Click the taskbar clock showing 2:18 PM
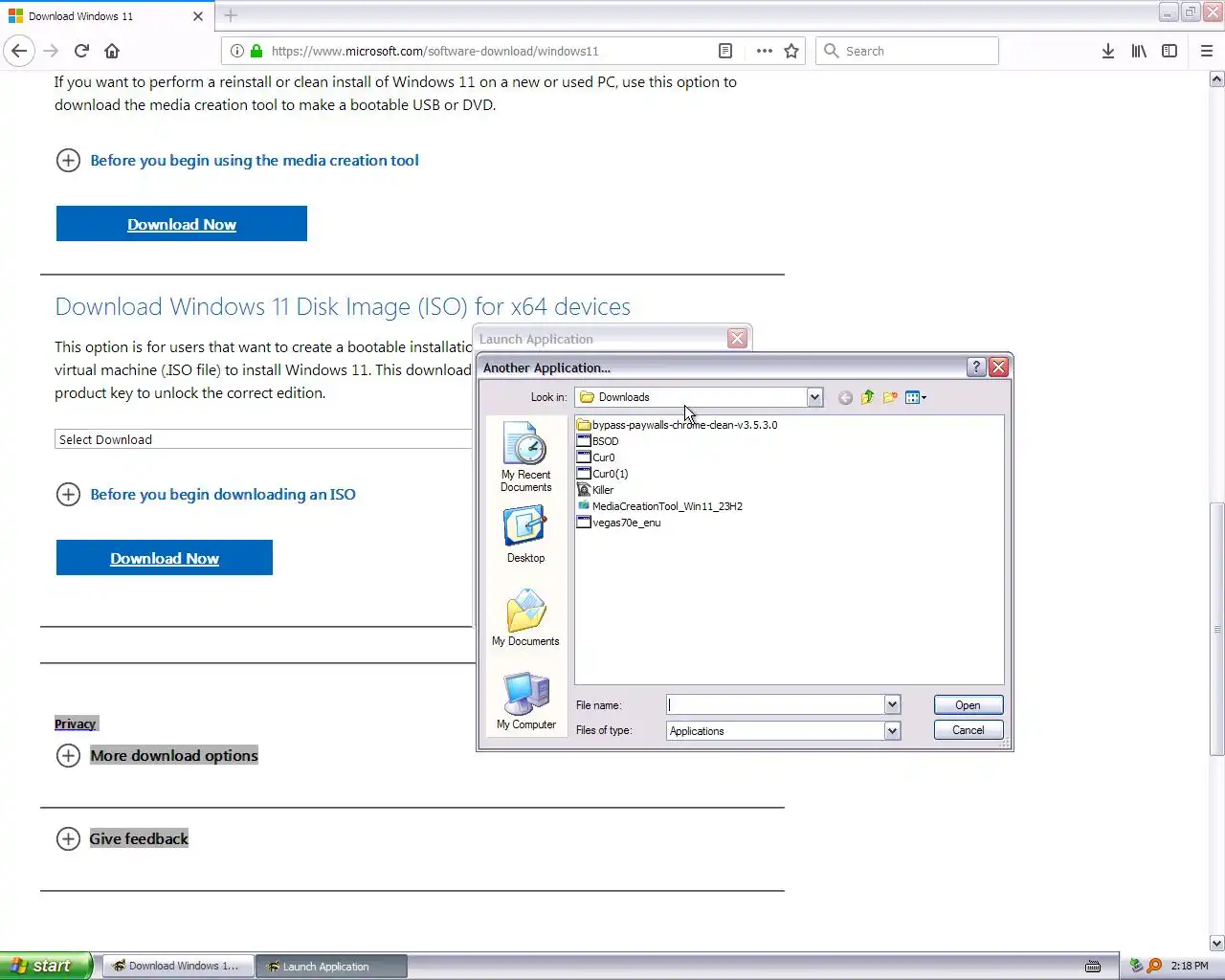The width and height of the screenshot is (1225, 980). click(x=1190, y=967)
